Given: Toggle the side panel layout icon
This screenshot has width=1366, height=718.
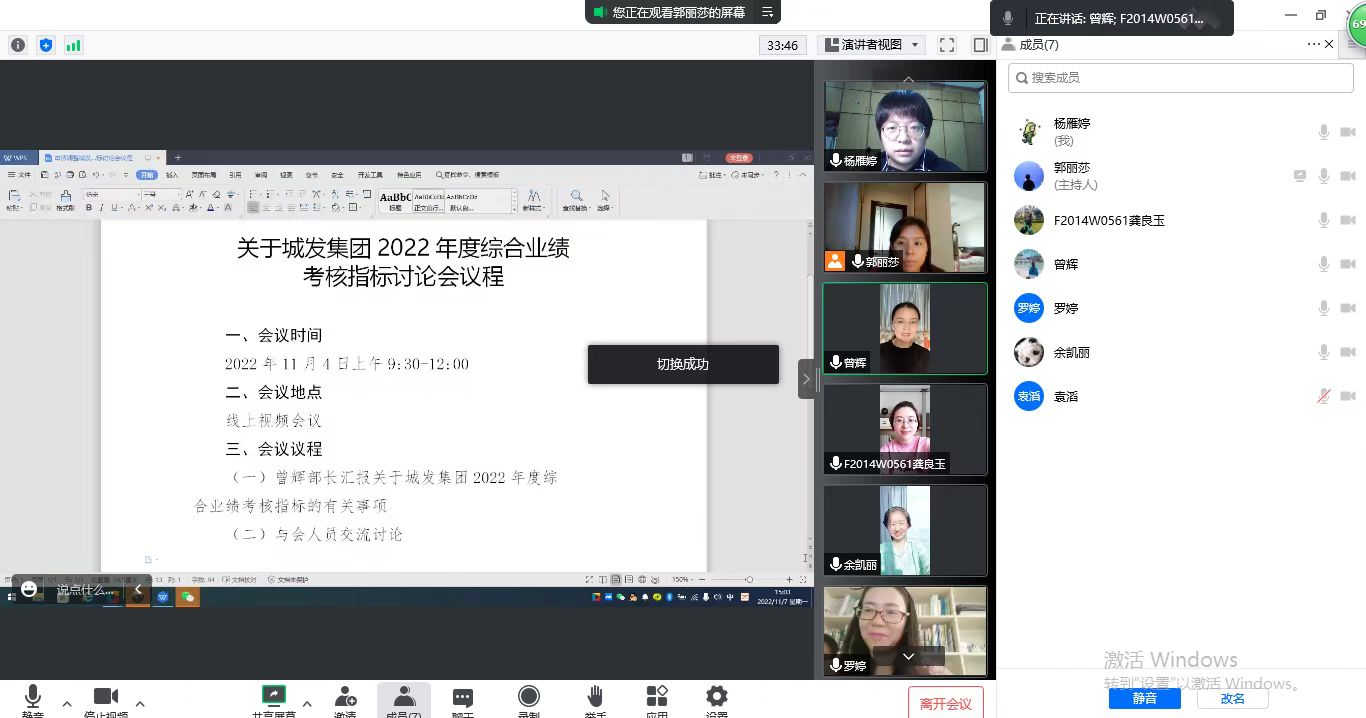Looking at the screenshot, I should [980, 45].
